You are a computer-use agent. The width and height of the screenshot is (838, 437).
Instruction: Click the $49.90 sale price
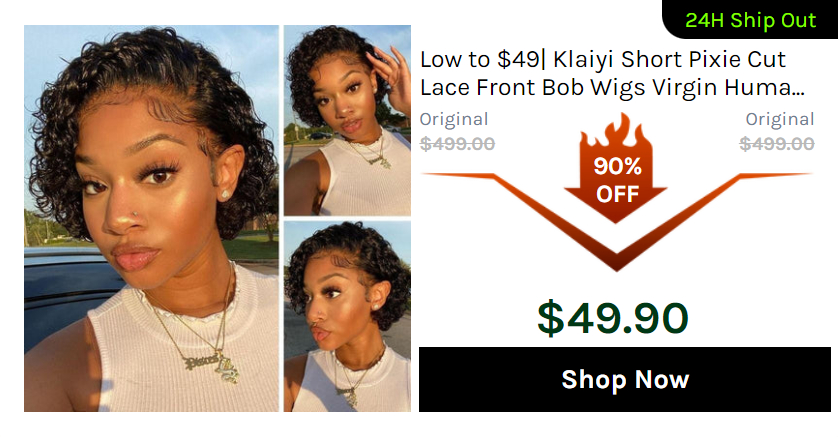(x=612, y=318)
